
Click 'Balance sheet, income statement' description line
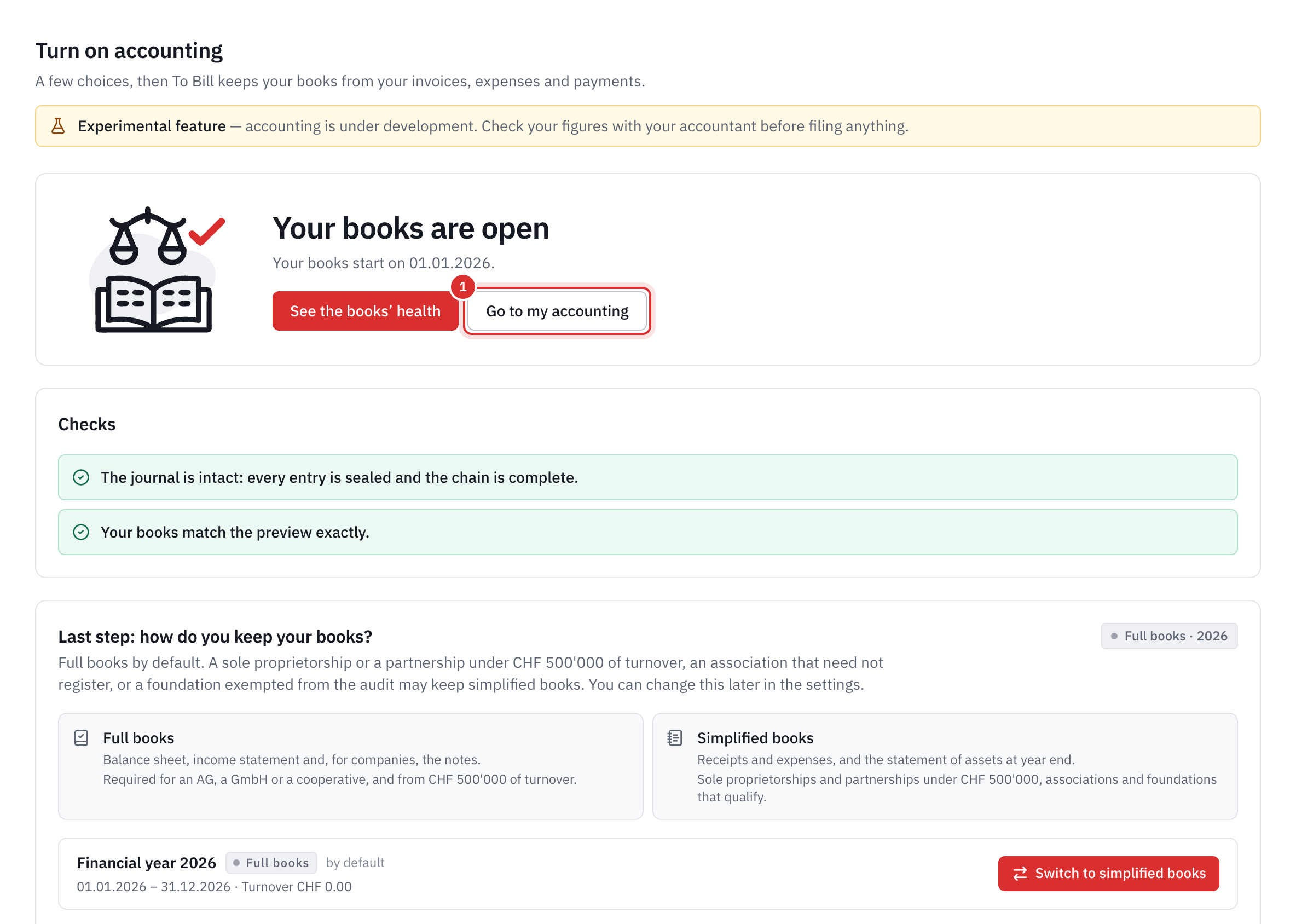291,760
